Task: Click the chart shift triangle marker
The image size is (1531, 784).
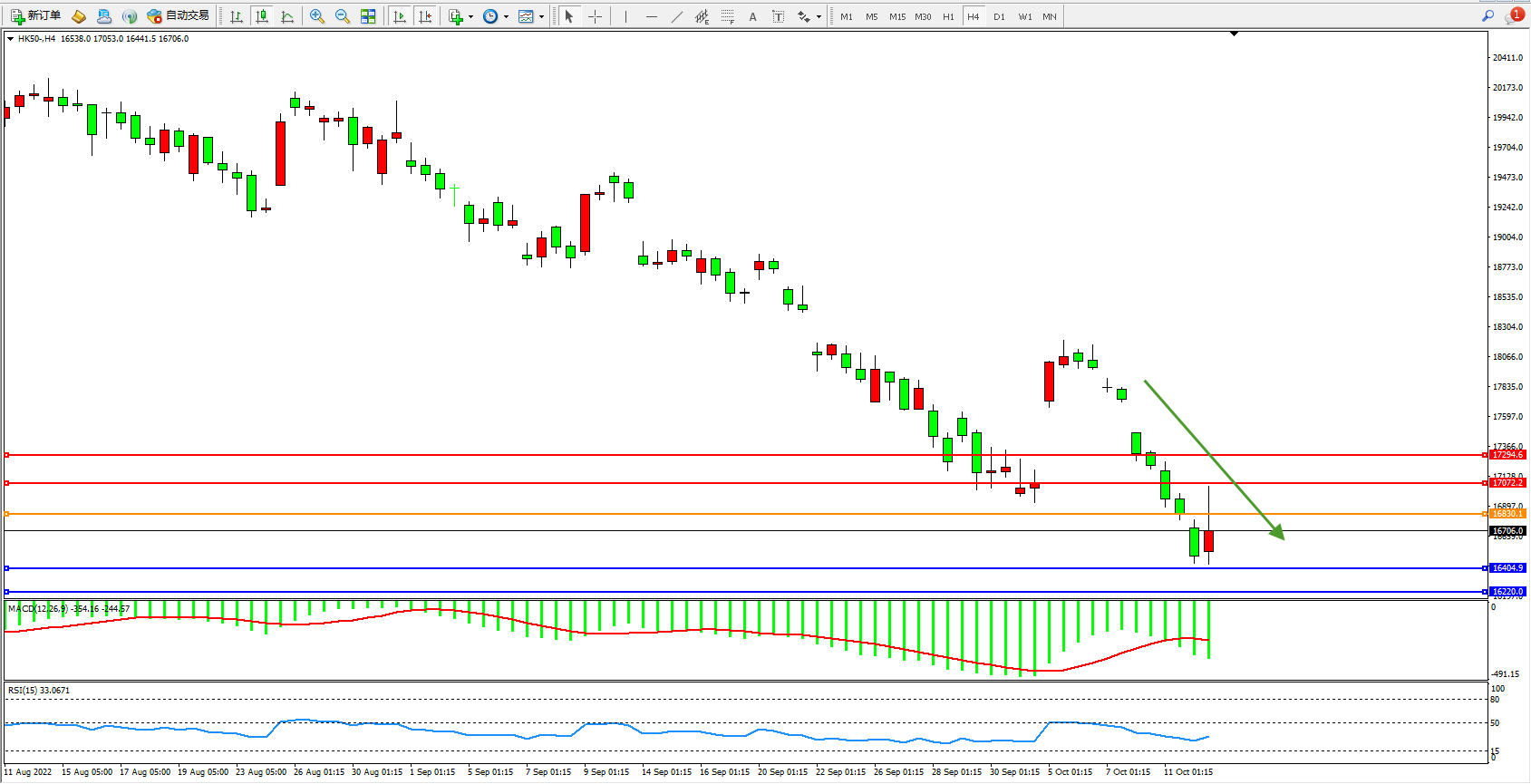Action: click(x=1234, y=34)
